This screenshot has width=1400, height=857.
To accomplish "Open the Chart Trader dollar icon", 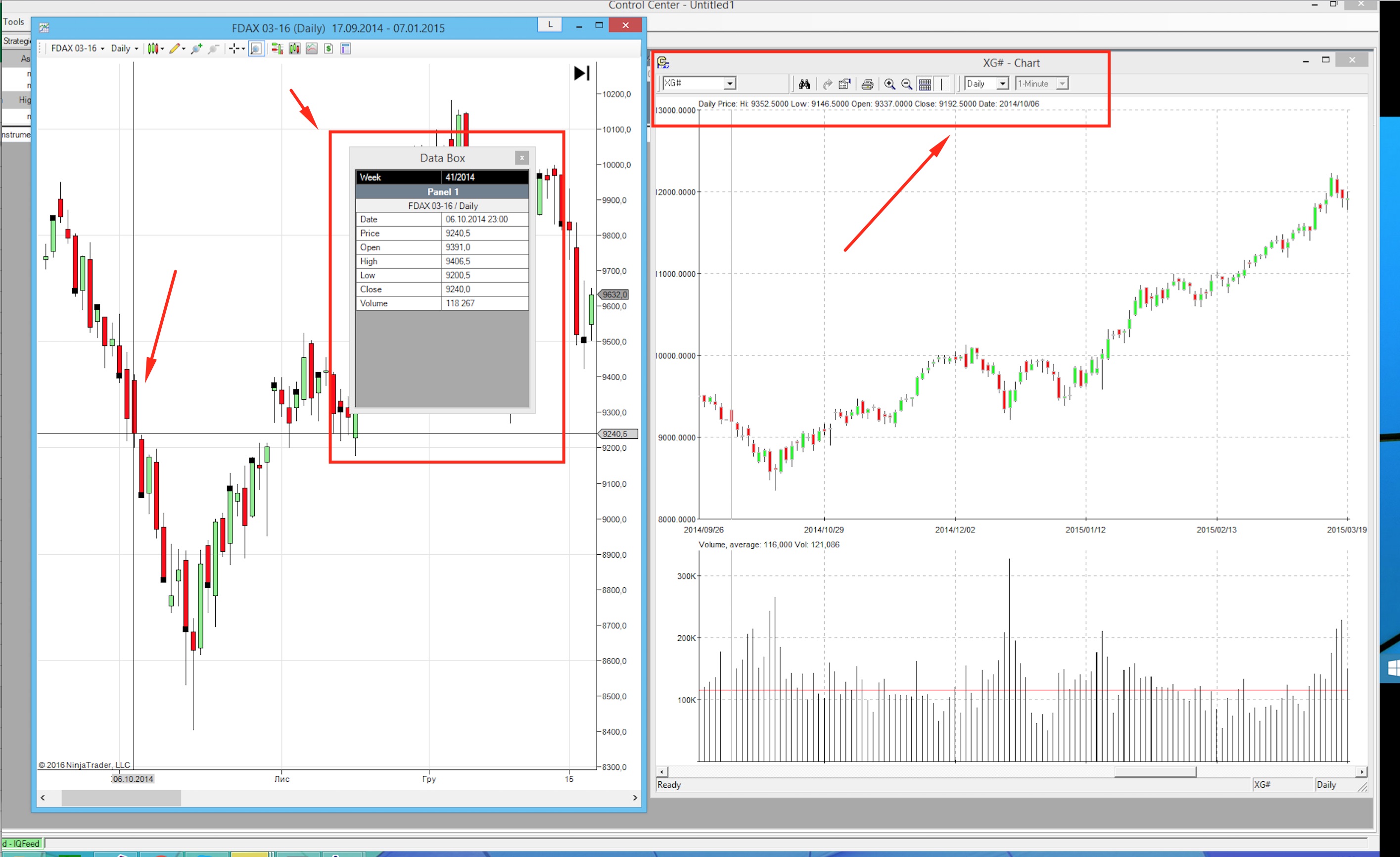I will coord(328,49).
